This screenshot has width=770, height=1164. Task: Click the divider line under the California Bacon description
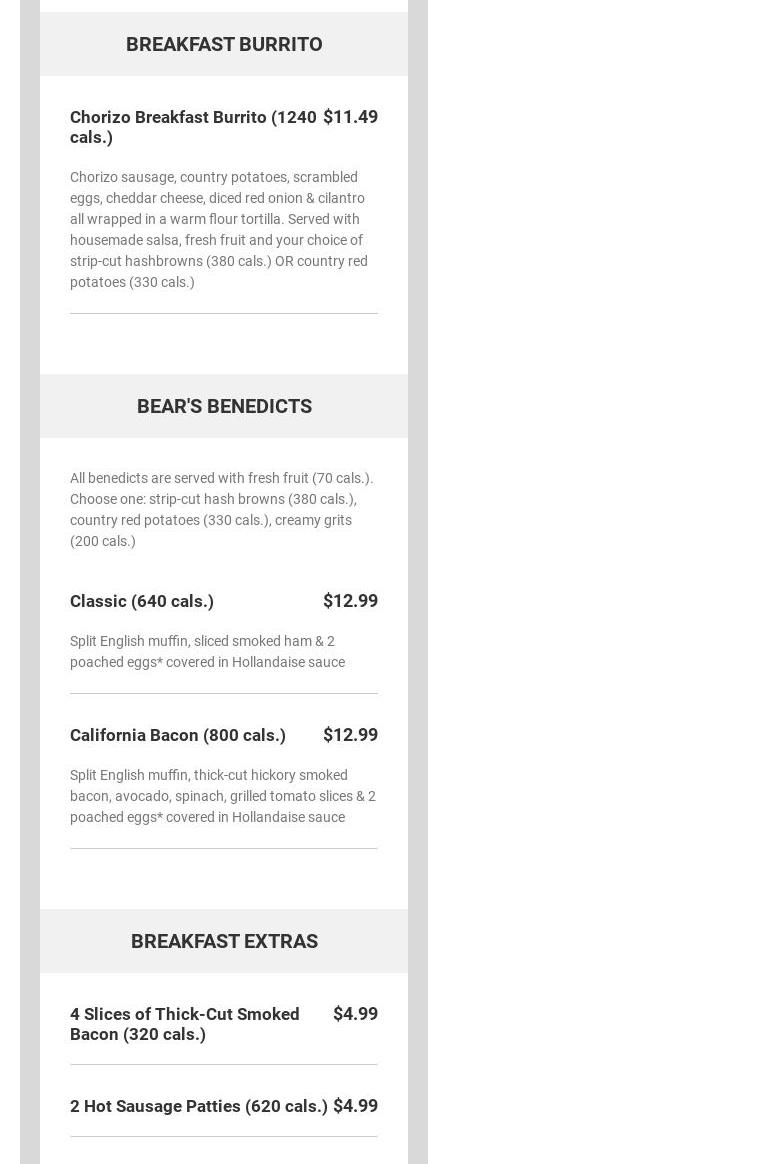point(224,848)
